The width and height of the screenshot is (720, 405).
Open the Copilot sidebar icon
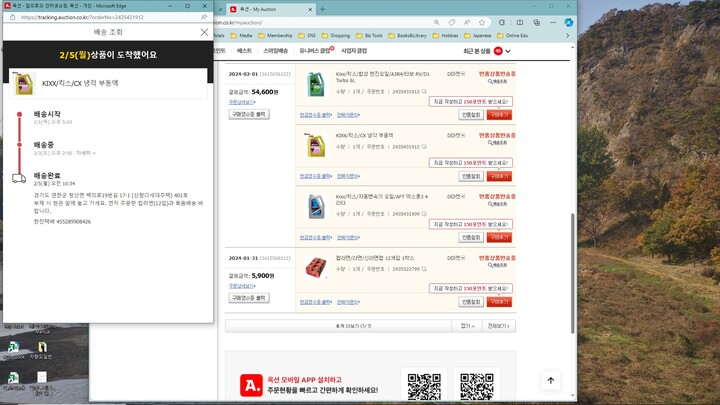point(568,22)
